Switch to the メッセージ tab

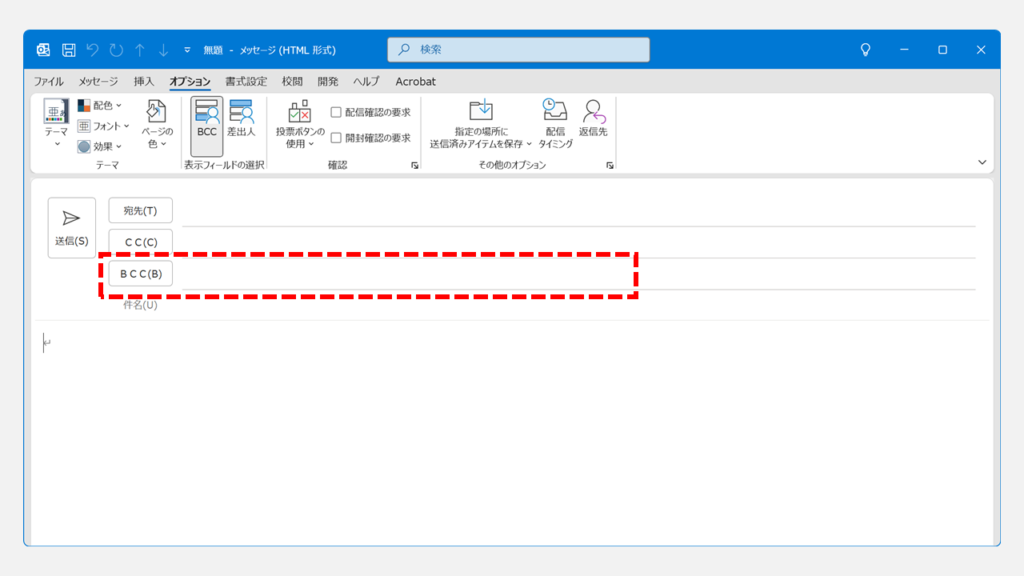click(x=98, y=82)
